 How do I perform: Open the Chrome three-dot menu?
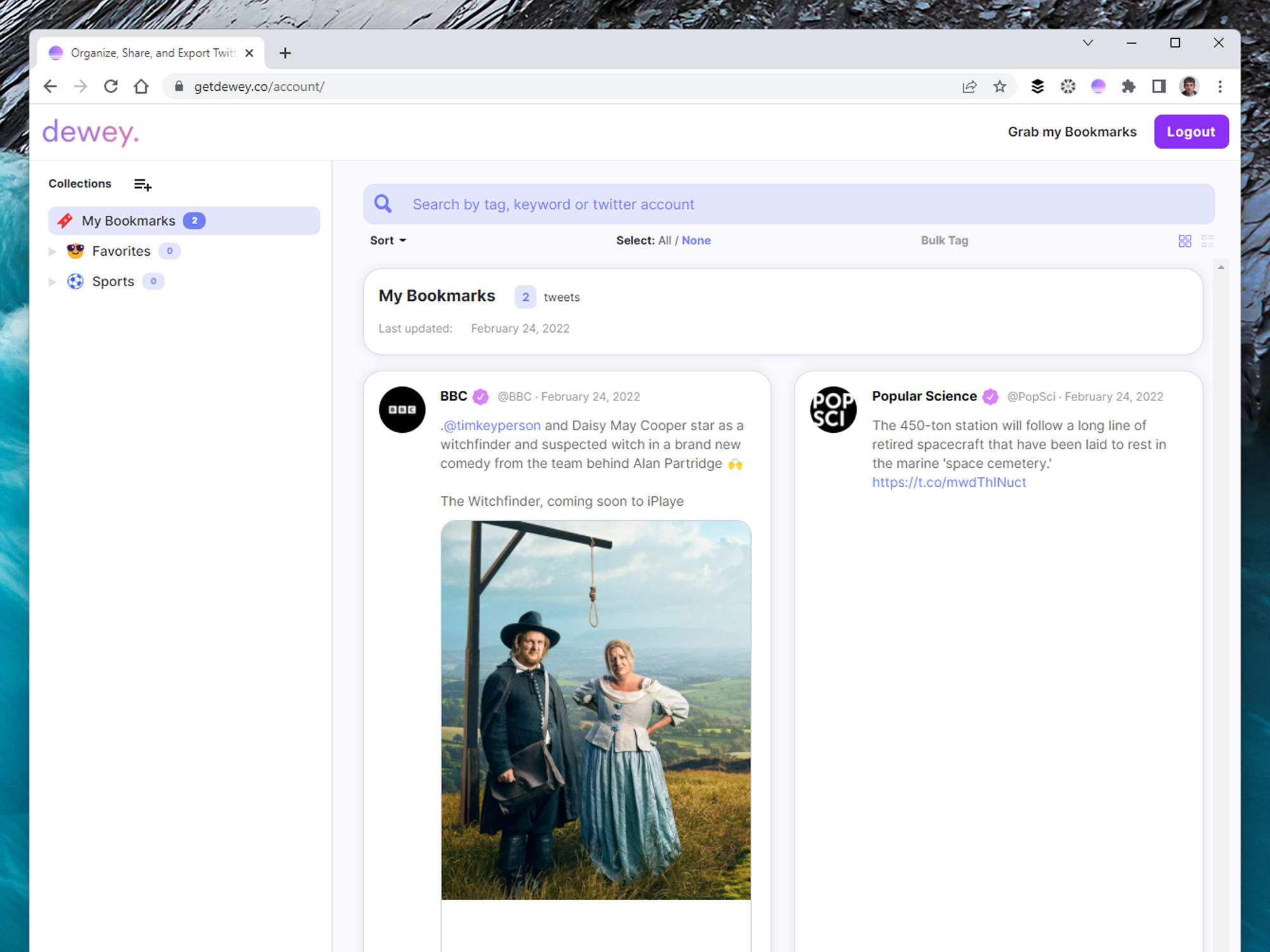pyautogui.click(x=1220, y=86)
